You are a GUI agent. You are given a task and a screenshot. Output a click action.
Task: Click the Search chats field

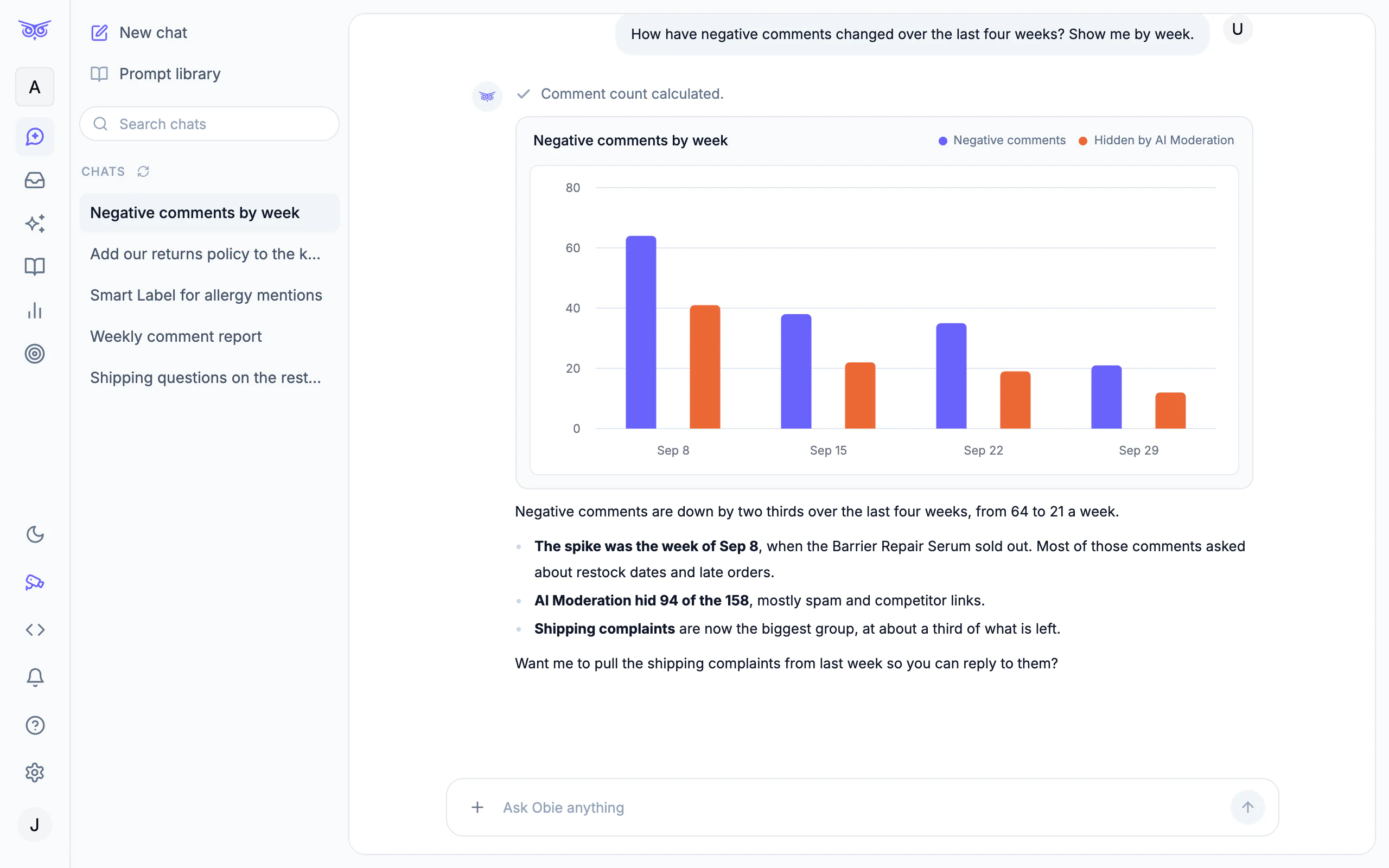(x=209, y=124)
